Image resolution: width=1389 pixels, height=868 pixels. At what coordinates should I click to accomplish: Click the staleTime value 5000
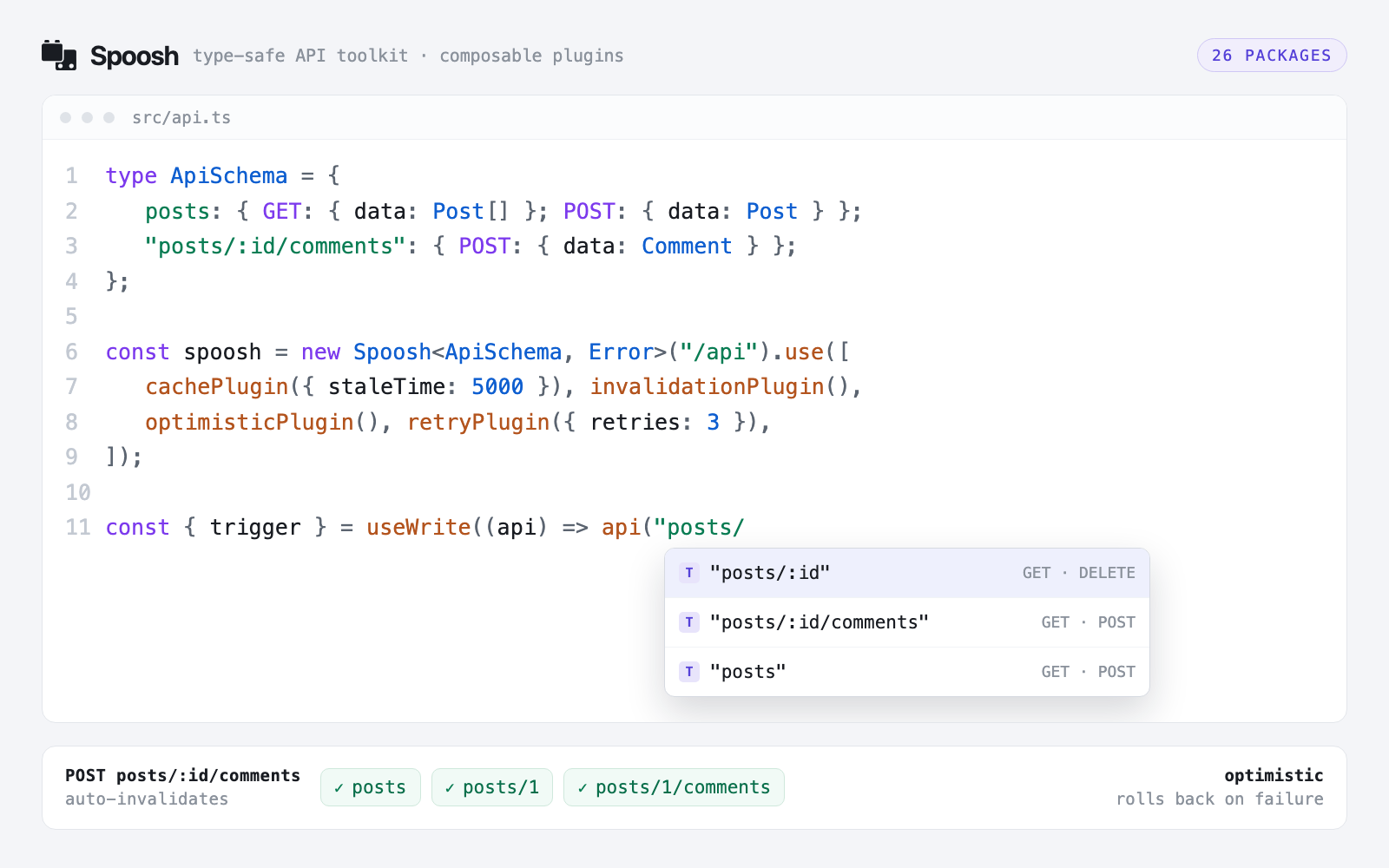coord(497,386)
